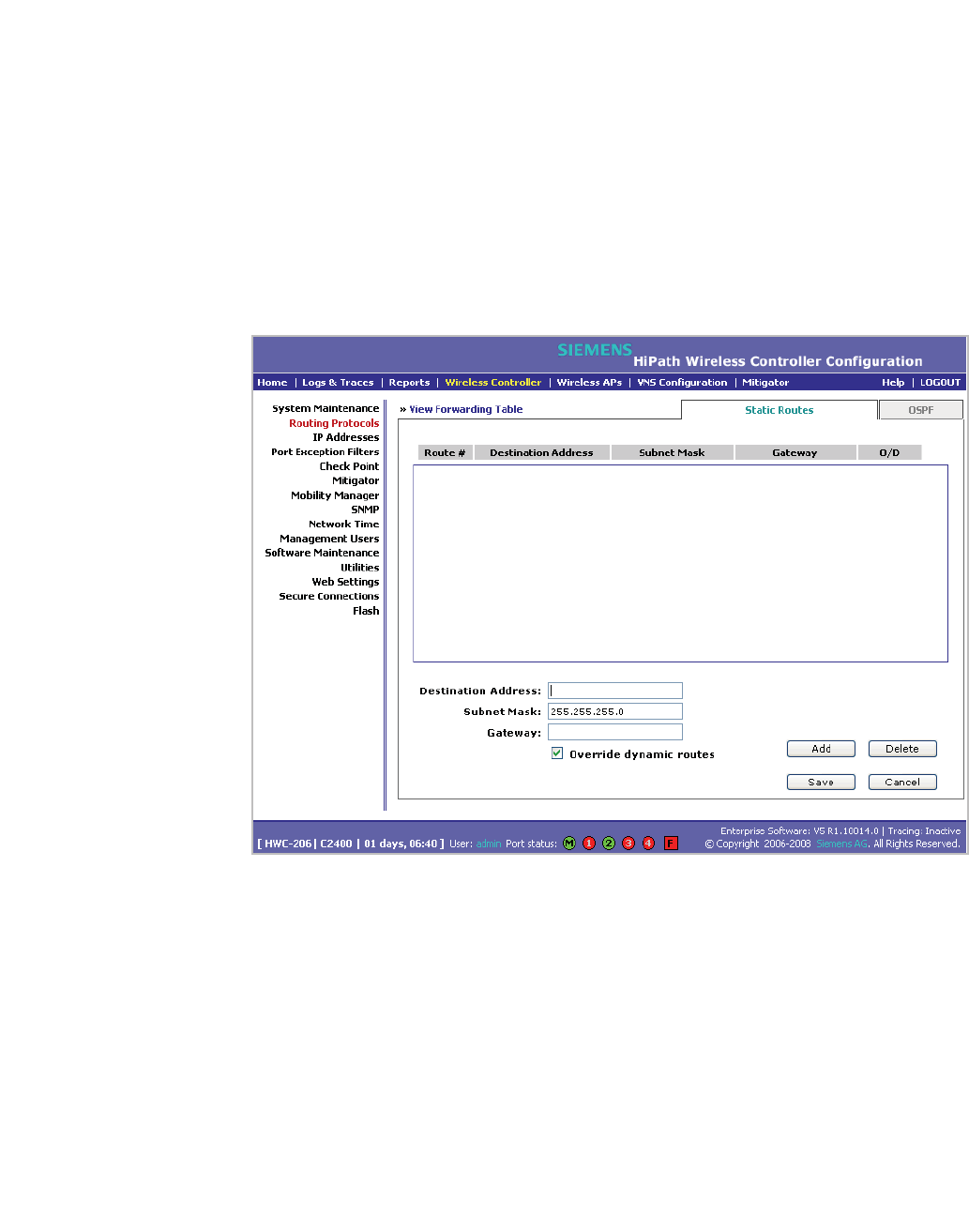Select Web Settings in sidebar
969x1232 pixels.
(x=345, y=582)
